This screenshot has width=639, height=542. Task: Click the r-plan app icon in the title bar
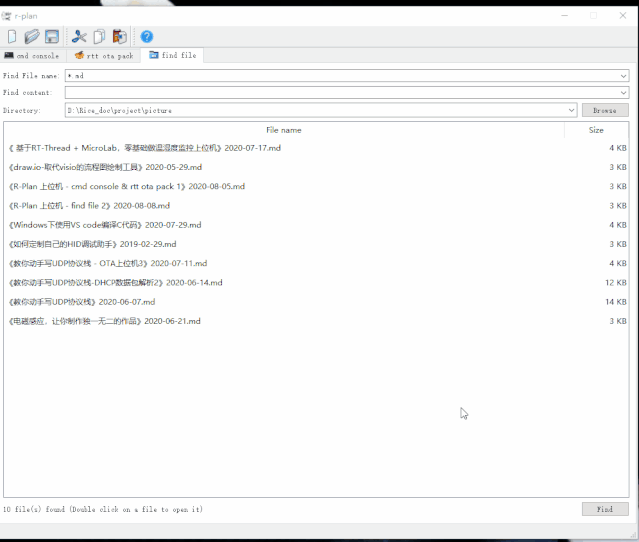pyautogui.click(x=7, y=16)
